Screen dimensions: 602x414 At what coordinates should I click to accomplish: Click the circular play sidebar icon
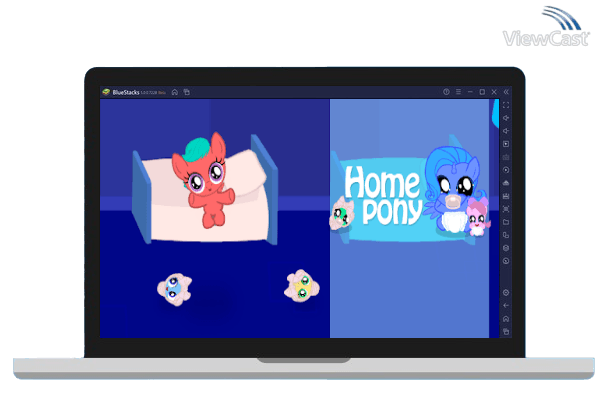coord(506,170)
